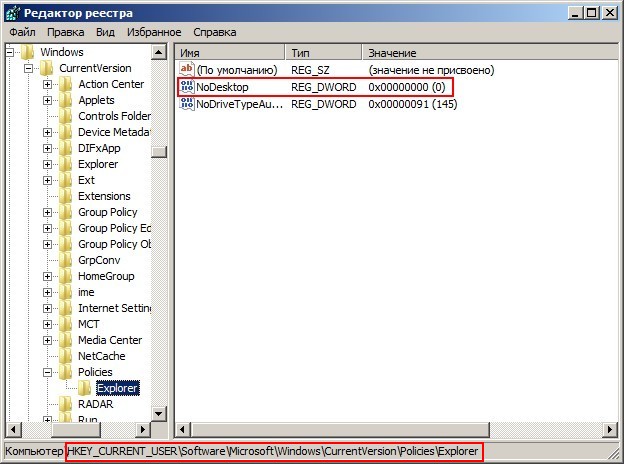Sort values by the Имя column header
The width and height of the screenshot is (624, 464).
230,52
